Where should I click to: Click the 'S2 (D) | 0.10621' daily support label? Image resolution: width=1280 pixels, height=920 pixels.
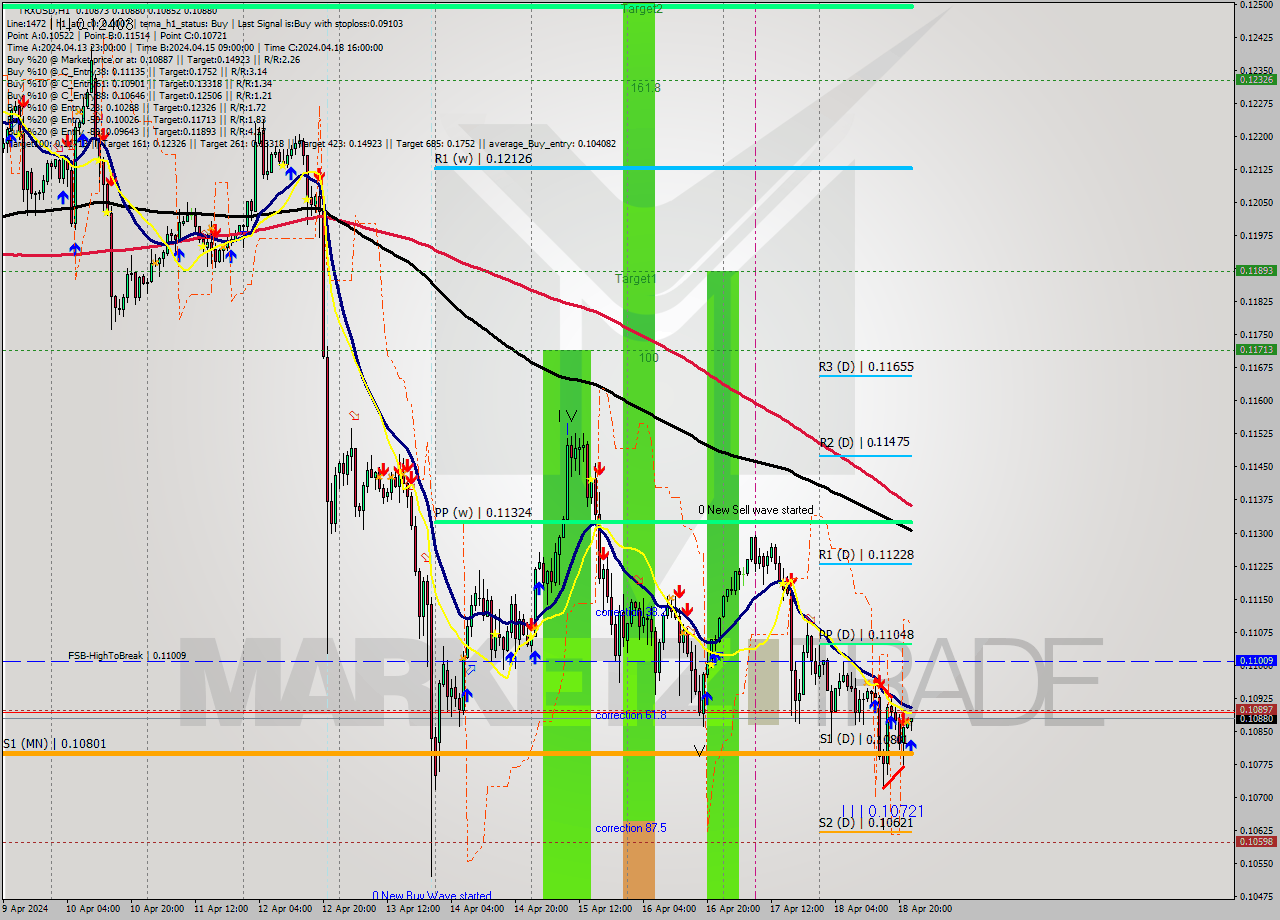pyautogui.click(x=866, y=823)
